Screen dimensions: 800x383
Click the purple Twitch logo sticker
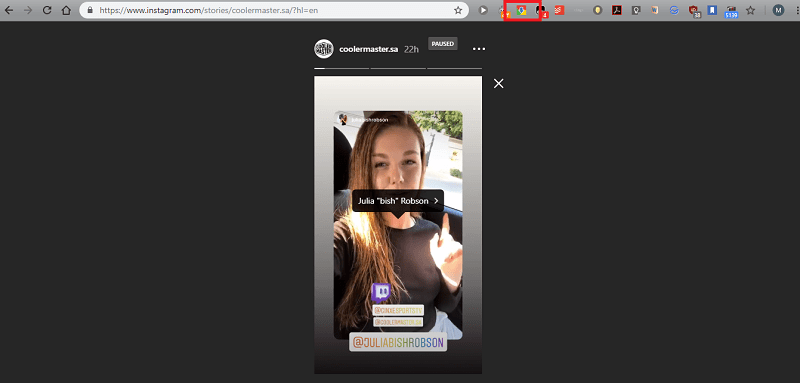381,293
